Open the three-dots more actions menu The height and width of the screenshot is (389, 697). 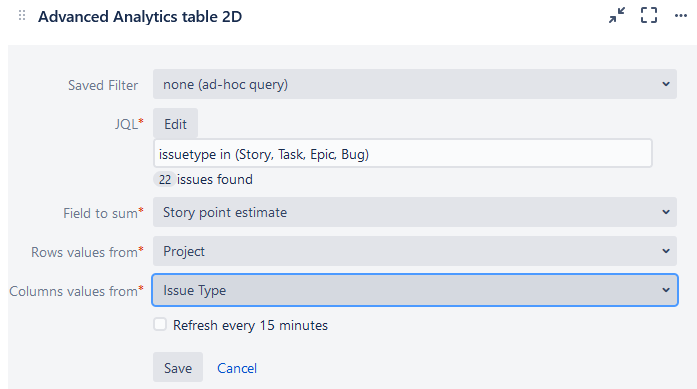(681, 16)
